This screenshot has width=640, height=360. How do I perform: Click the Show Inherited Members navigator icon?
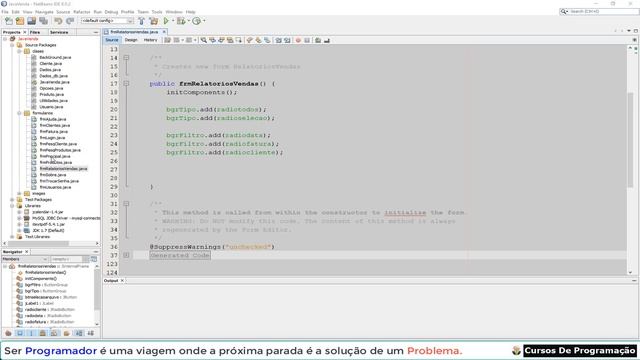pyautogui.click(x=8, y=333)
